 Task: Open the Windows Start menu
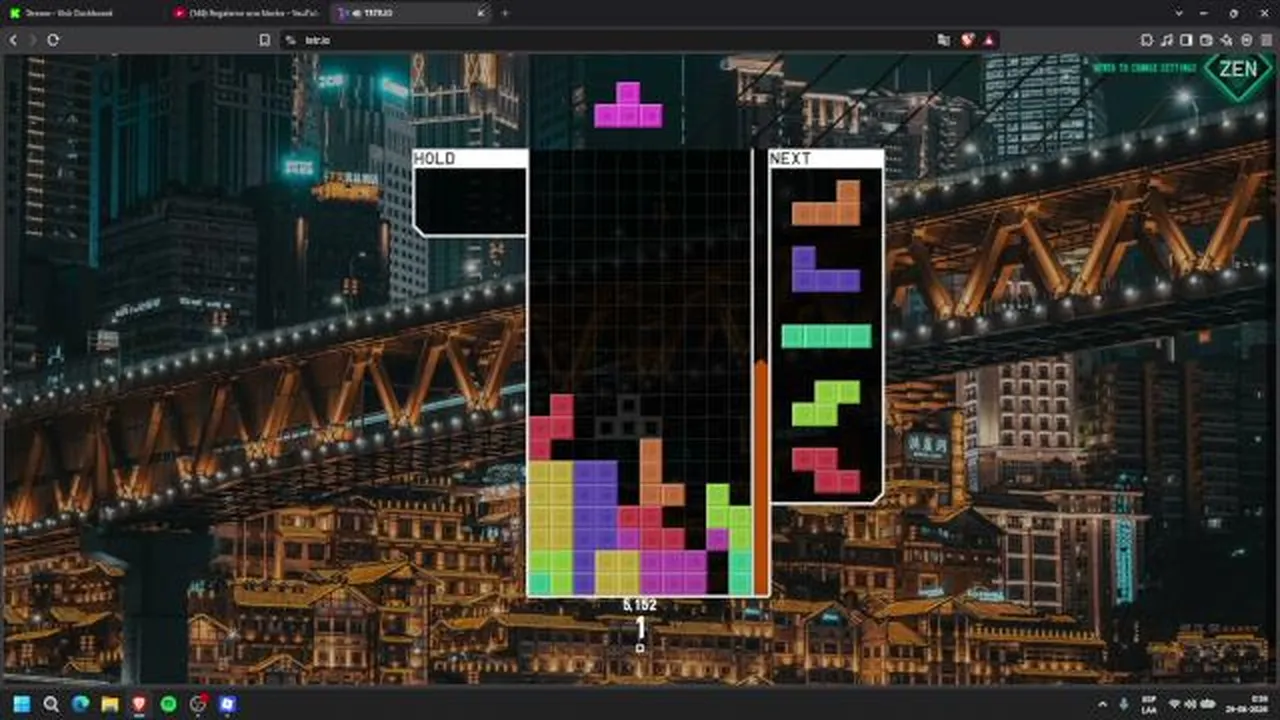[22, 704]
